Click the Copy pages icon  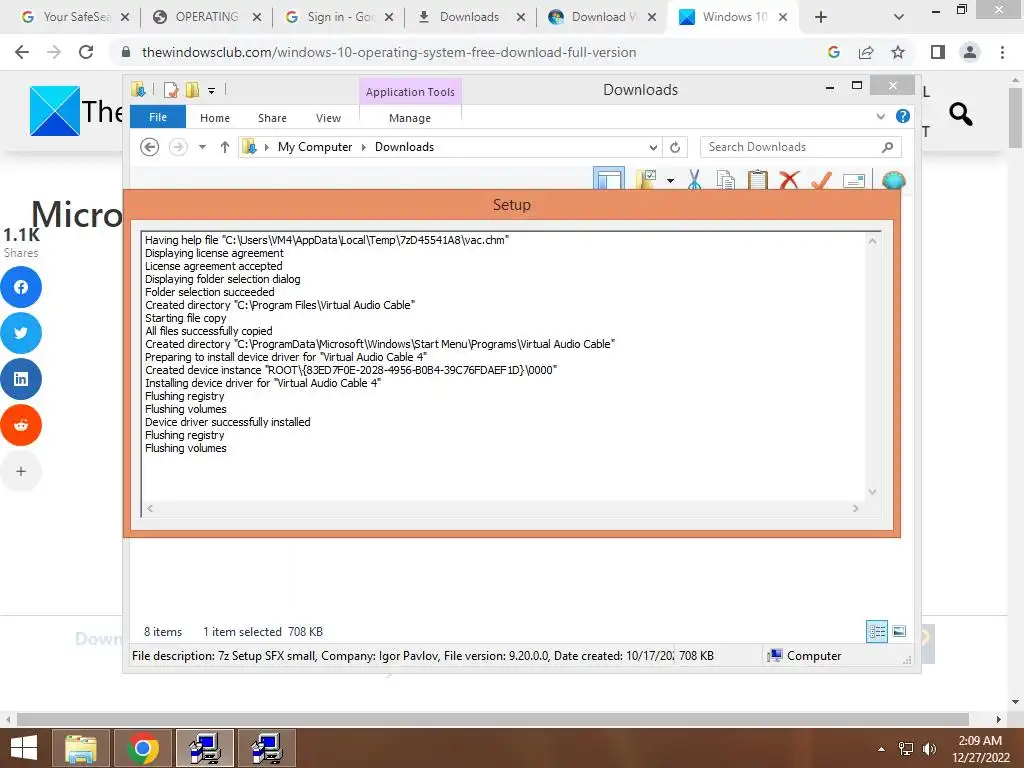click(x=725, y=179)
